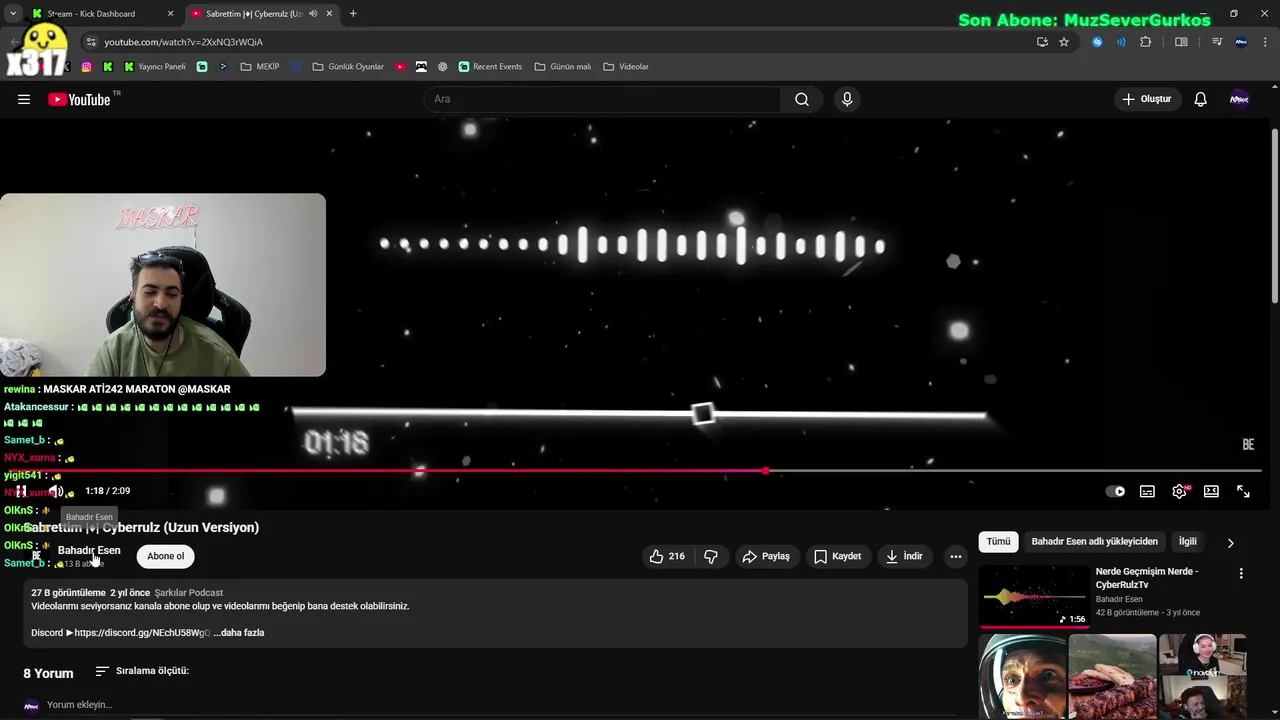Click the address bar URL
1280x720 pixels.
(x=183, y=42)
